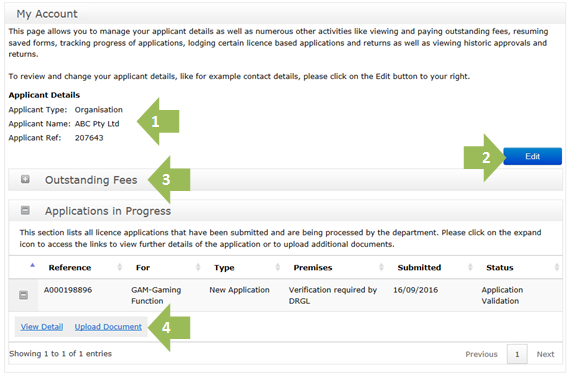Click applicant reference 207643
Image resolution: width=573 pixels, height=380 pixels.
[x=89, y=138]
